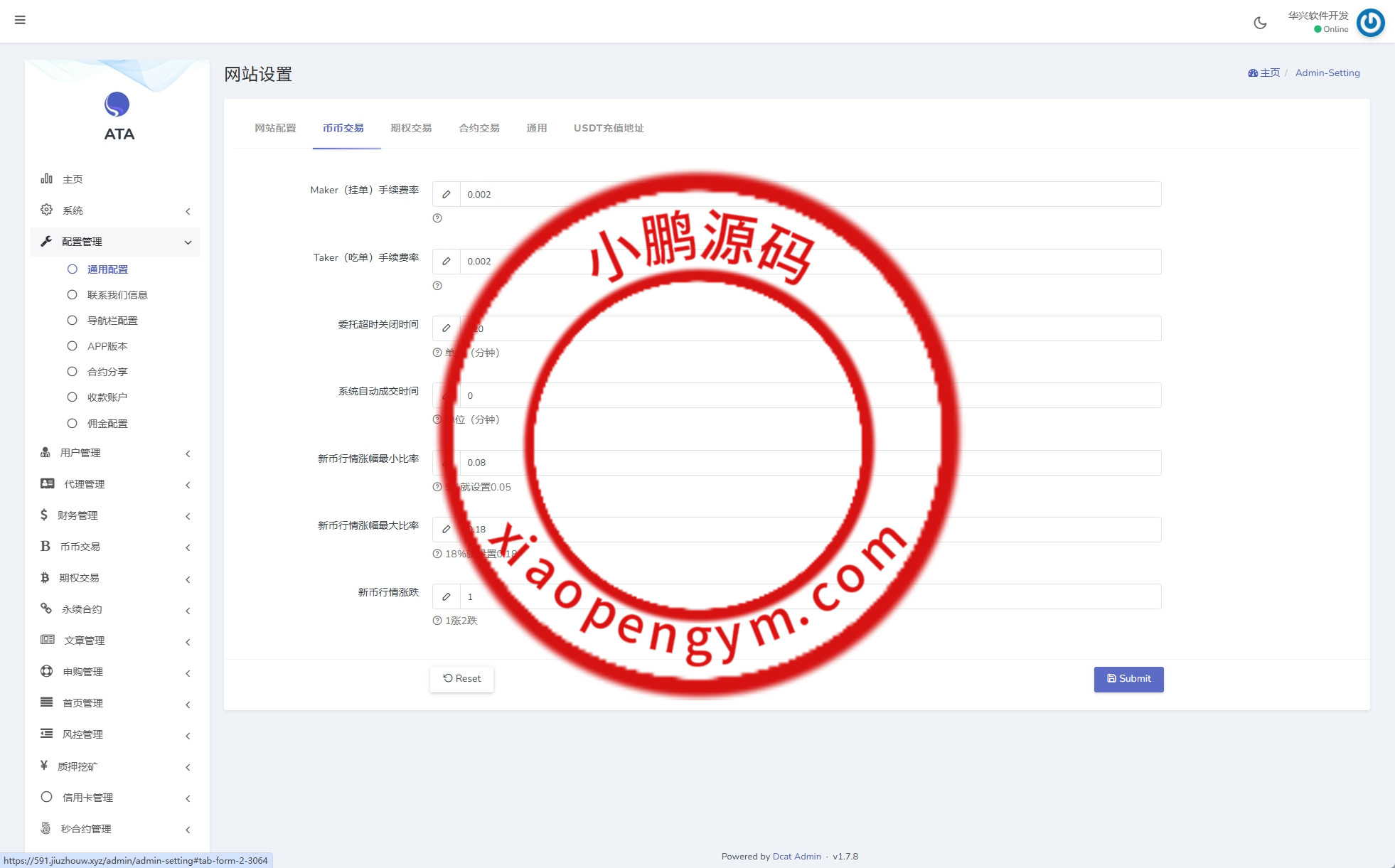The width and height of the screenshot is (1395, 868).
Task: Open the USDT充值地址 tab
Action: [609, 128]
